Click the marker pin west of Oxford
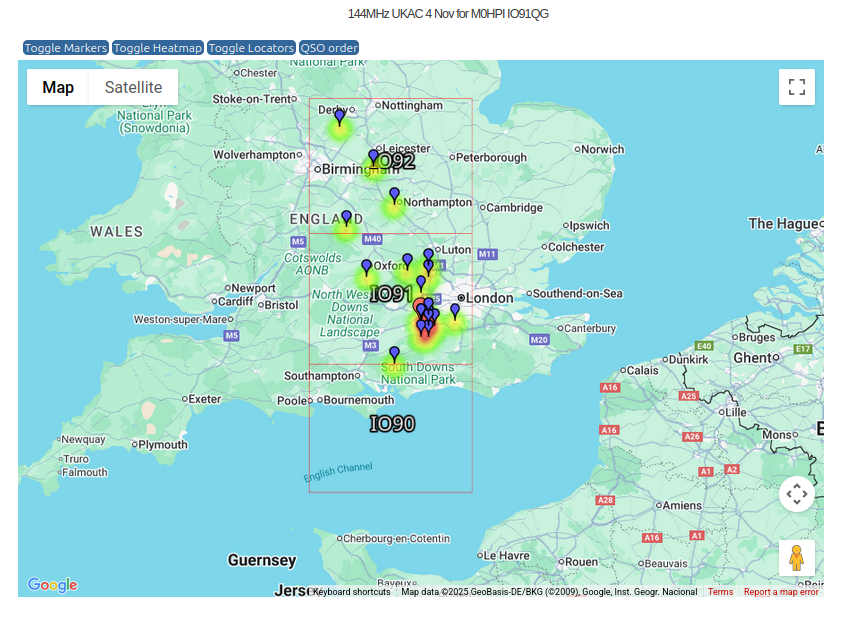 (x=366, y=267)
